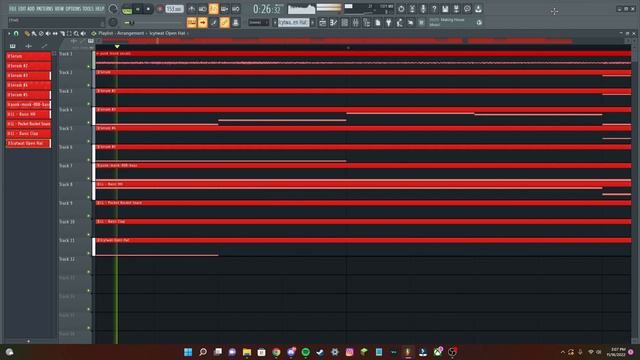Click the red Record button
The width and height of the screenshot is (640, 360).
pos(160,9)
